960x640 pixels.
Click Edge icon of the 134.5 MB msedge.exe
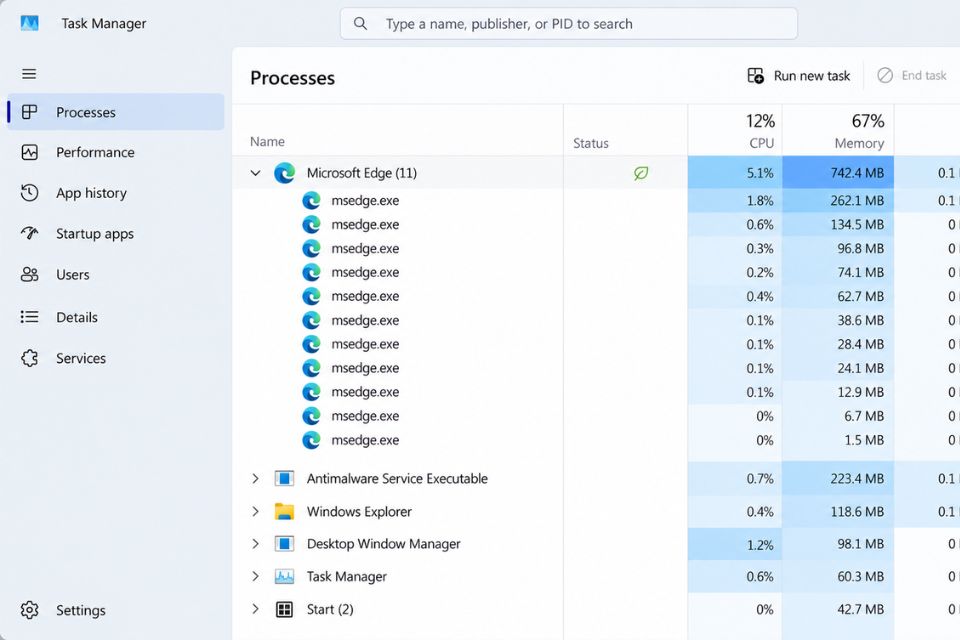(311, 224)
